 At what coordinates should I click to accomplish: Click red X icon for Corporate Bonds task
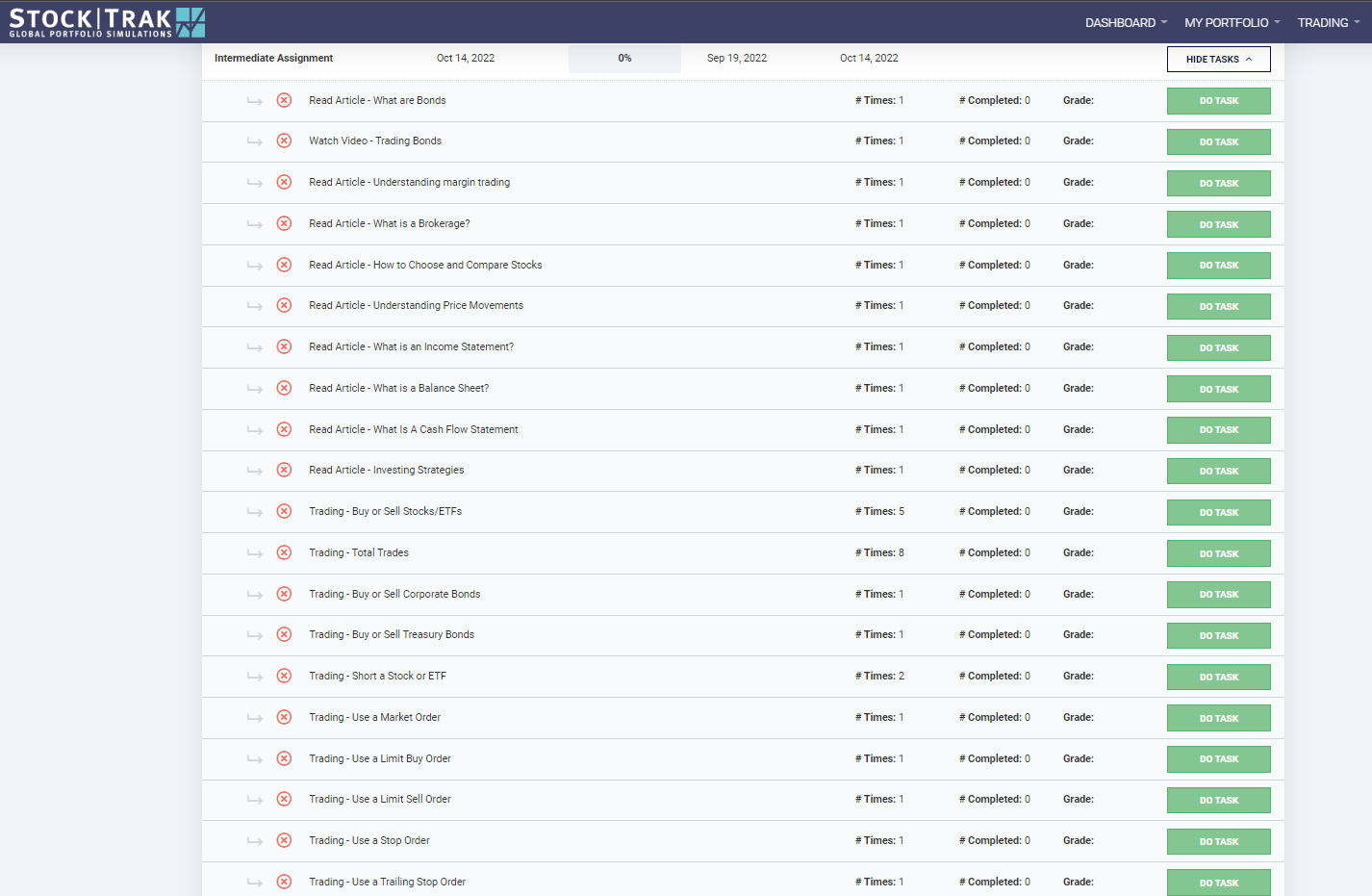click(x=284, y=594)
